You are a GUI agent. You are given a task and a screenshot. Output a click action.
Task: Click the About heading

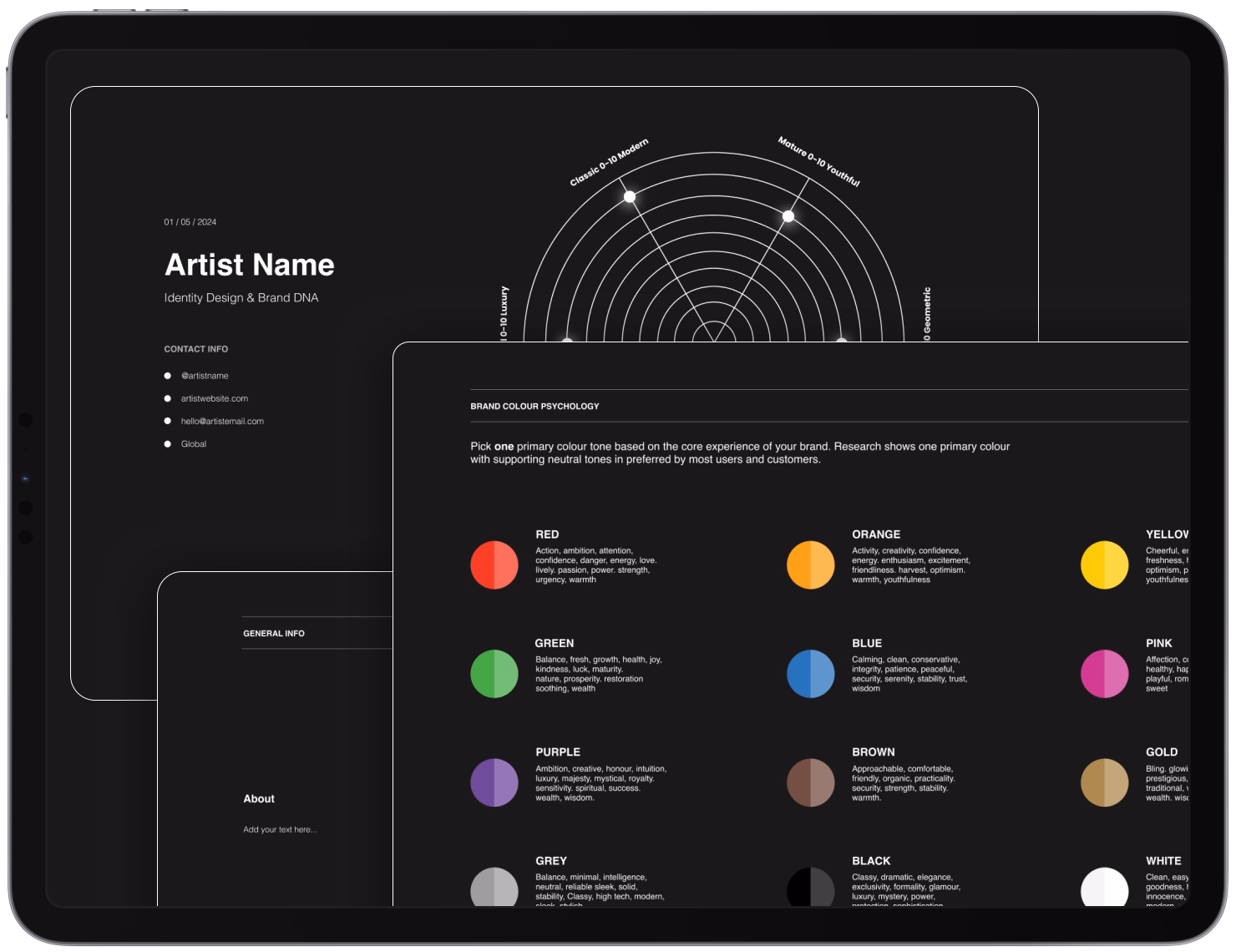259,799
